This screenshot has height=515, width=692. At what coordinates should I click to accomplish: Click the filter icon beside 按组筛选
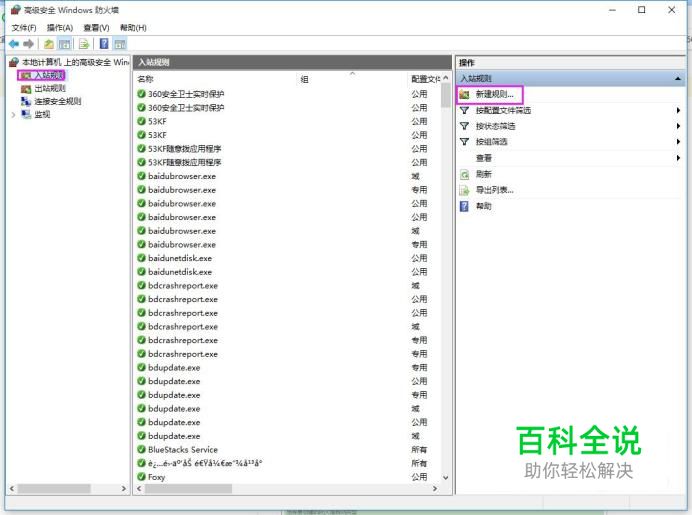tap(464, 142)
